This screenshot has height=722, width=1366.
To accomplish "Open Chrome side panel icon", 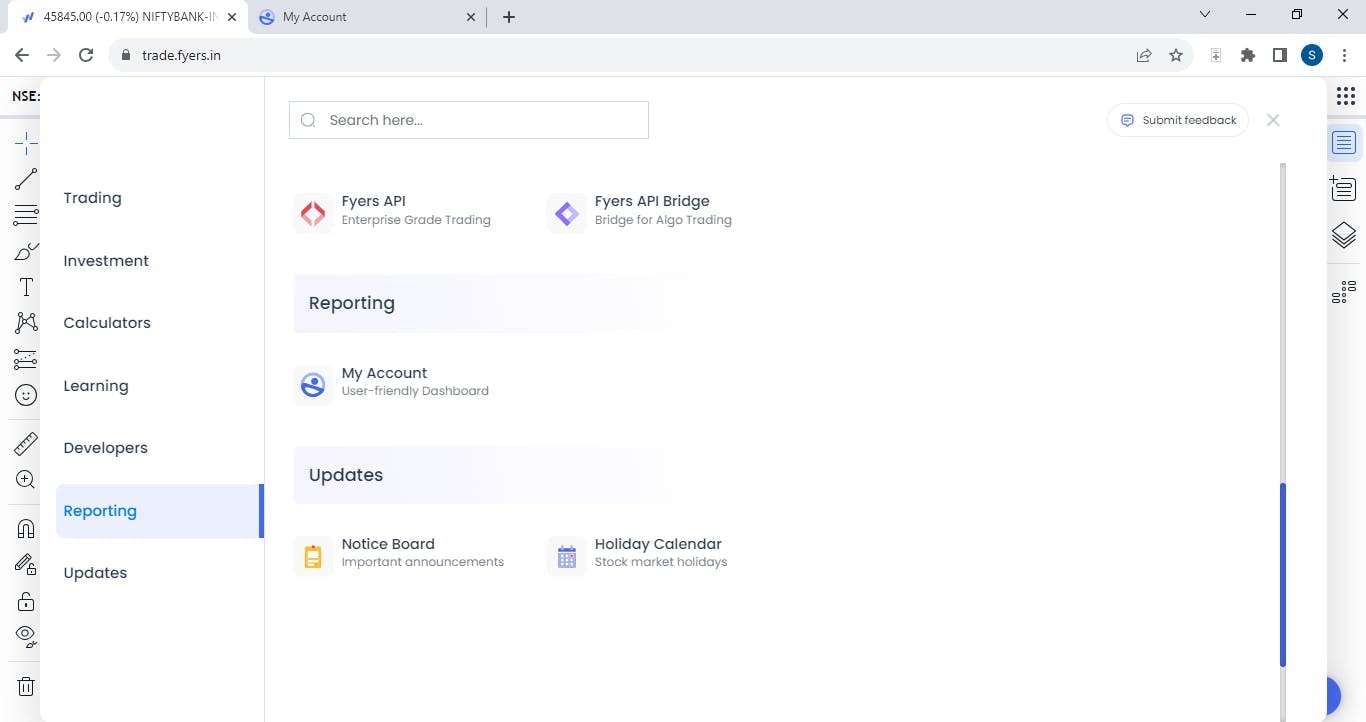I will point(1280,56).
